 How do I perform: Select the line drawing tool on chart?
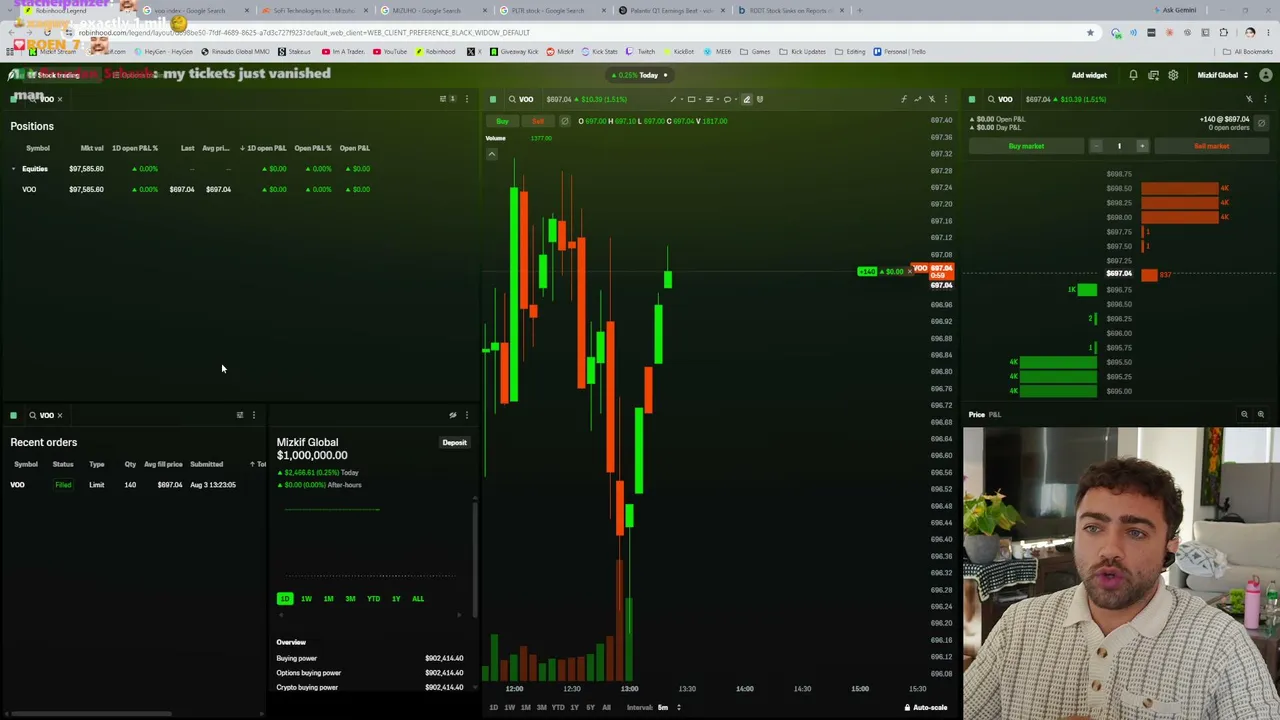click(673, 99)
